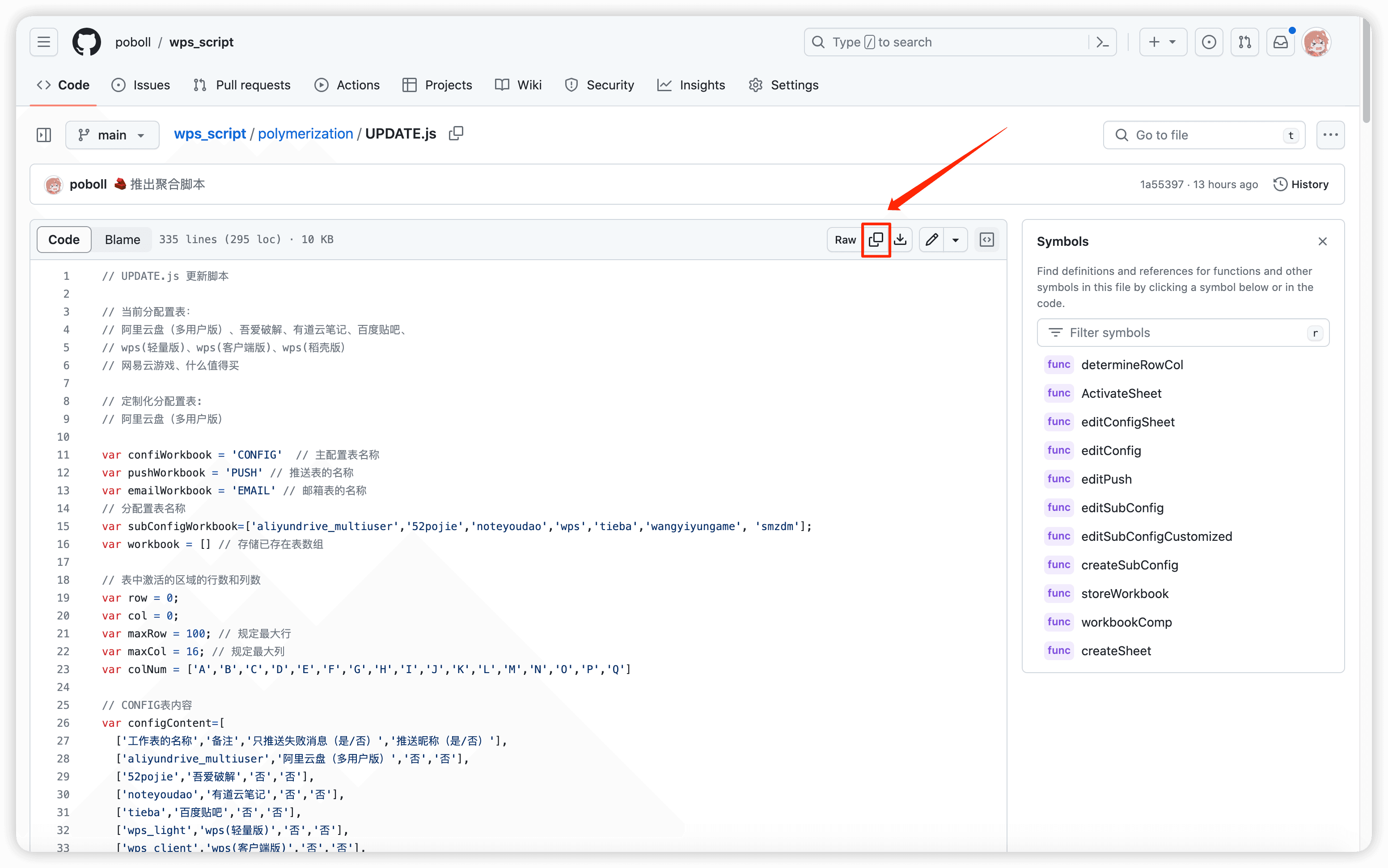
Task: Open pull requests icon in the header
Action: (x=1244, y=41)
